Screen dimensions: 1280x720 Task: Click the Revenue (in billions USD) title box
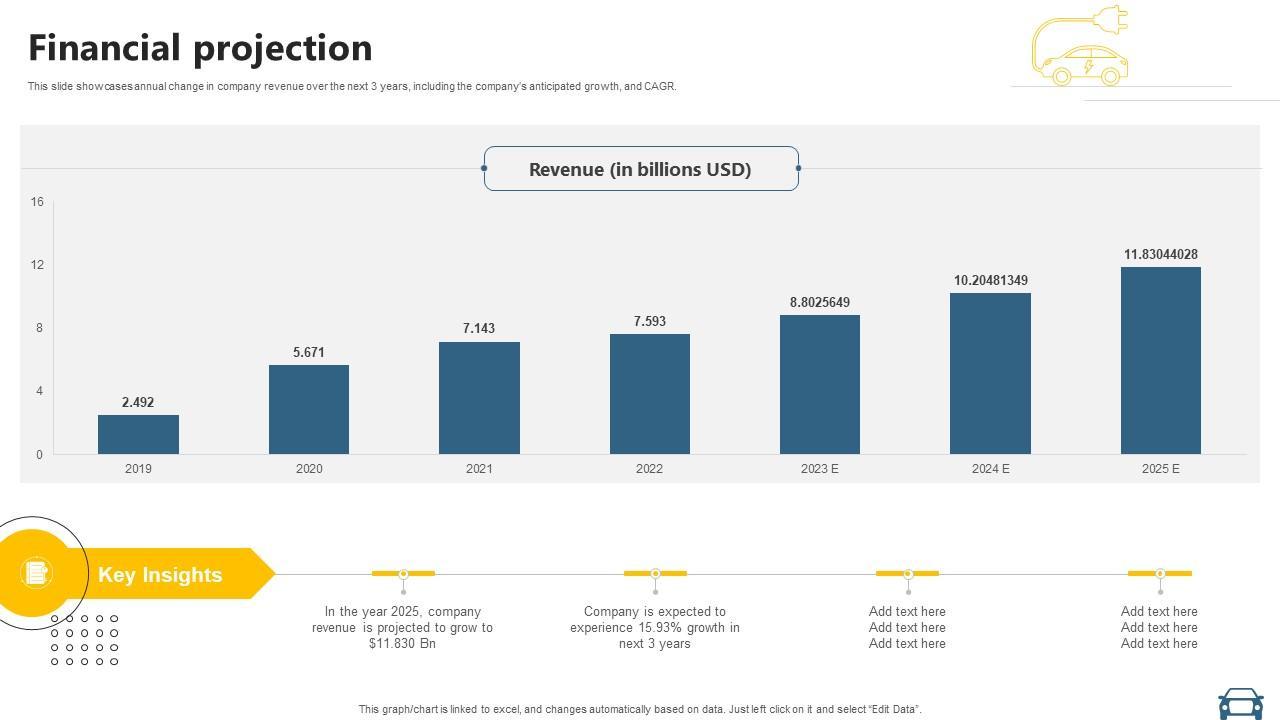pos(641,169)
